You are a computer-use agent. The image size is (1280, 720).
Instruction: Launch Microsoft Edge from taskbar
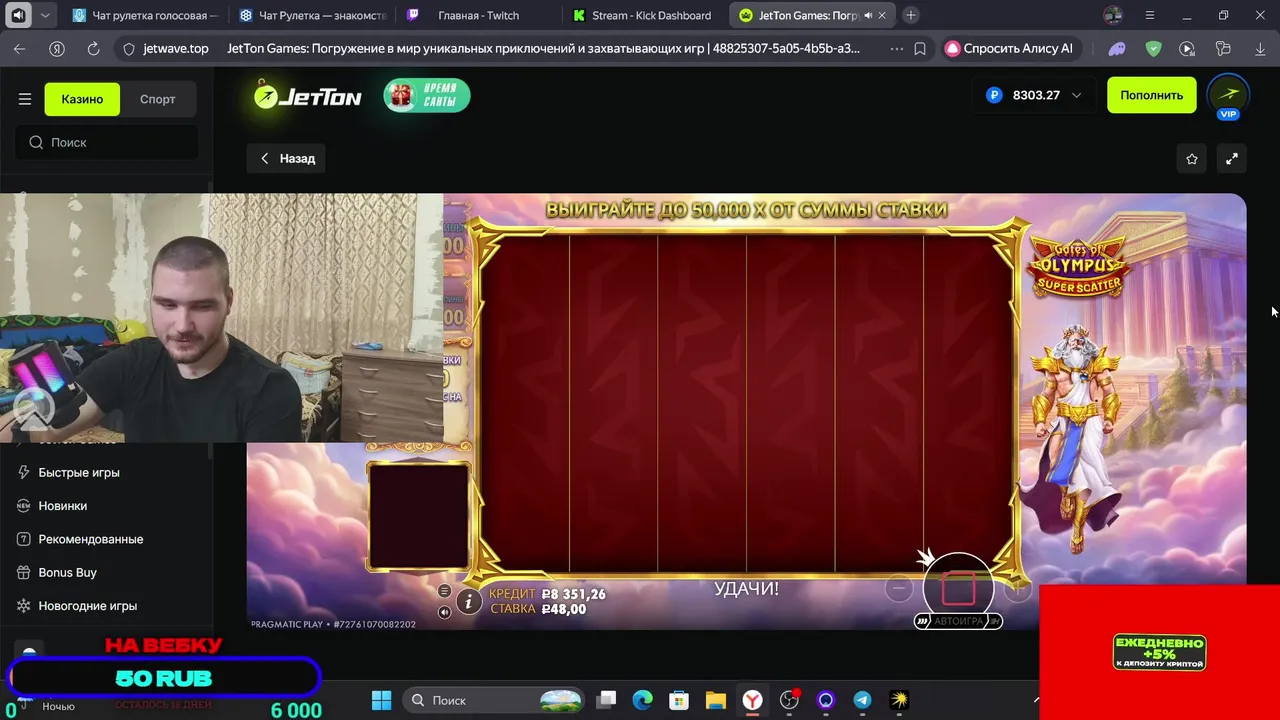(642, 700)
